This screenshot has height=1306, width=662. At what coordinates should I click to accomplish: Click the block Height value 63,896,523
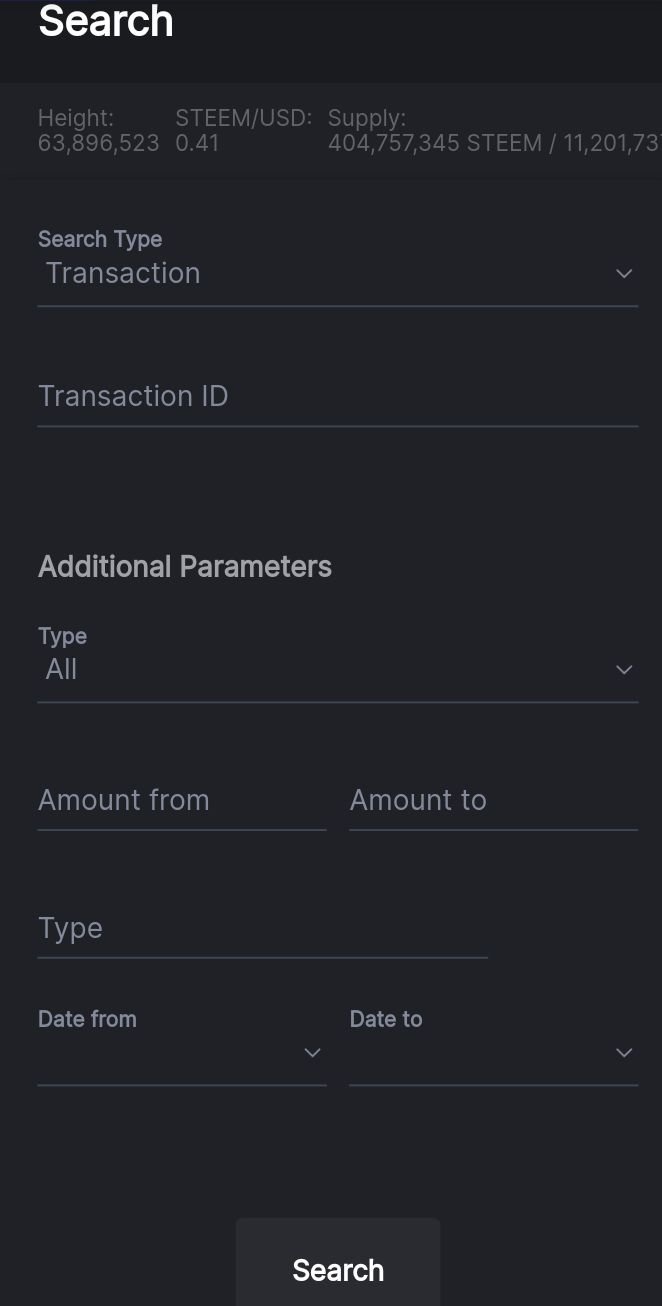pos(98,143)
